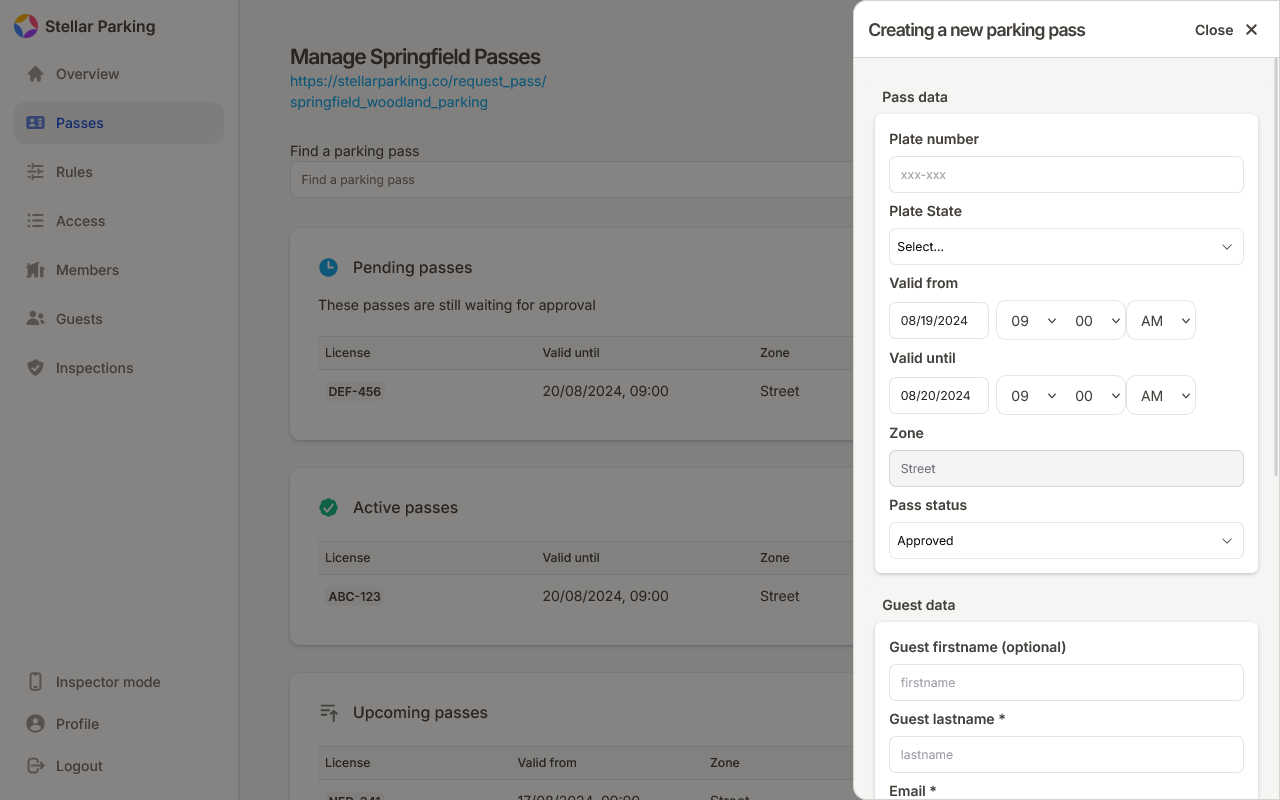The image size is (1280, 800).
Task: Open the Overview page
Action: click(x=119, y=74)
